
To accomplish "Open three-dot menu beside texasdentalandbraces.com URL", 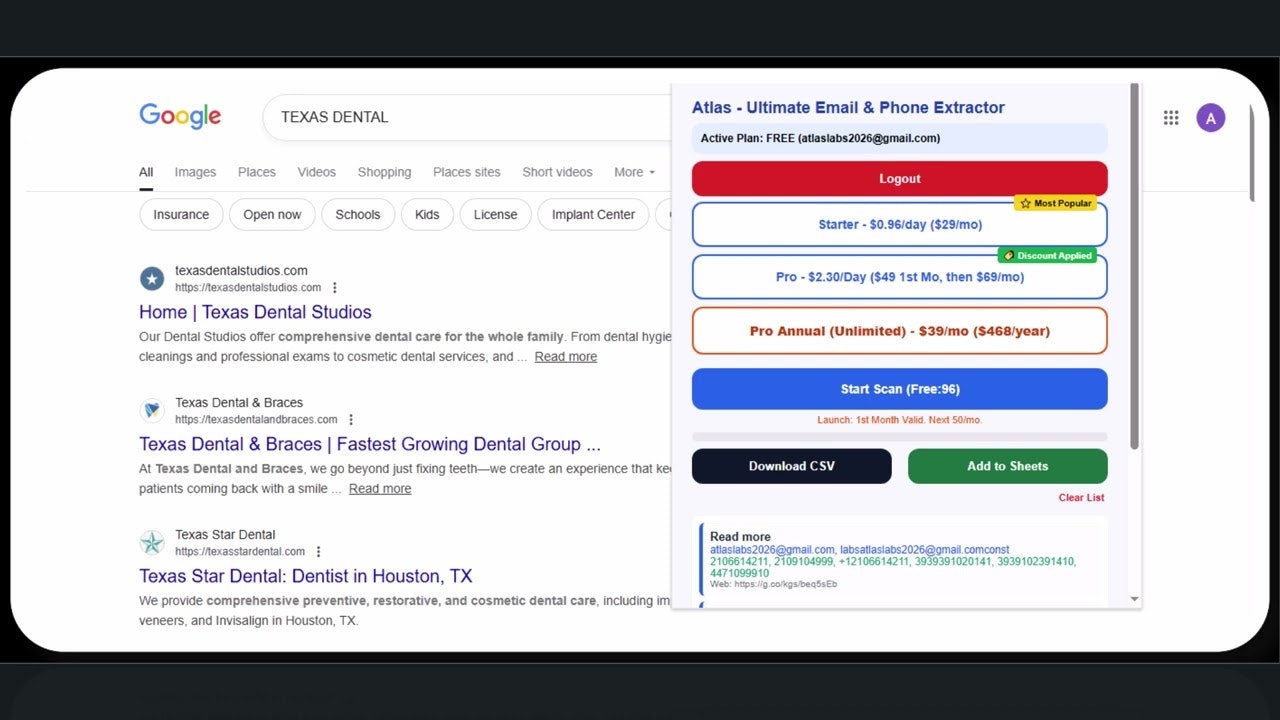I will (x=351, y=420).
